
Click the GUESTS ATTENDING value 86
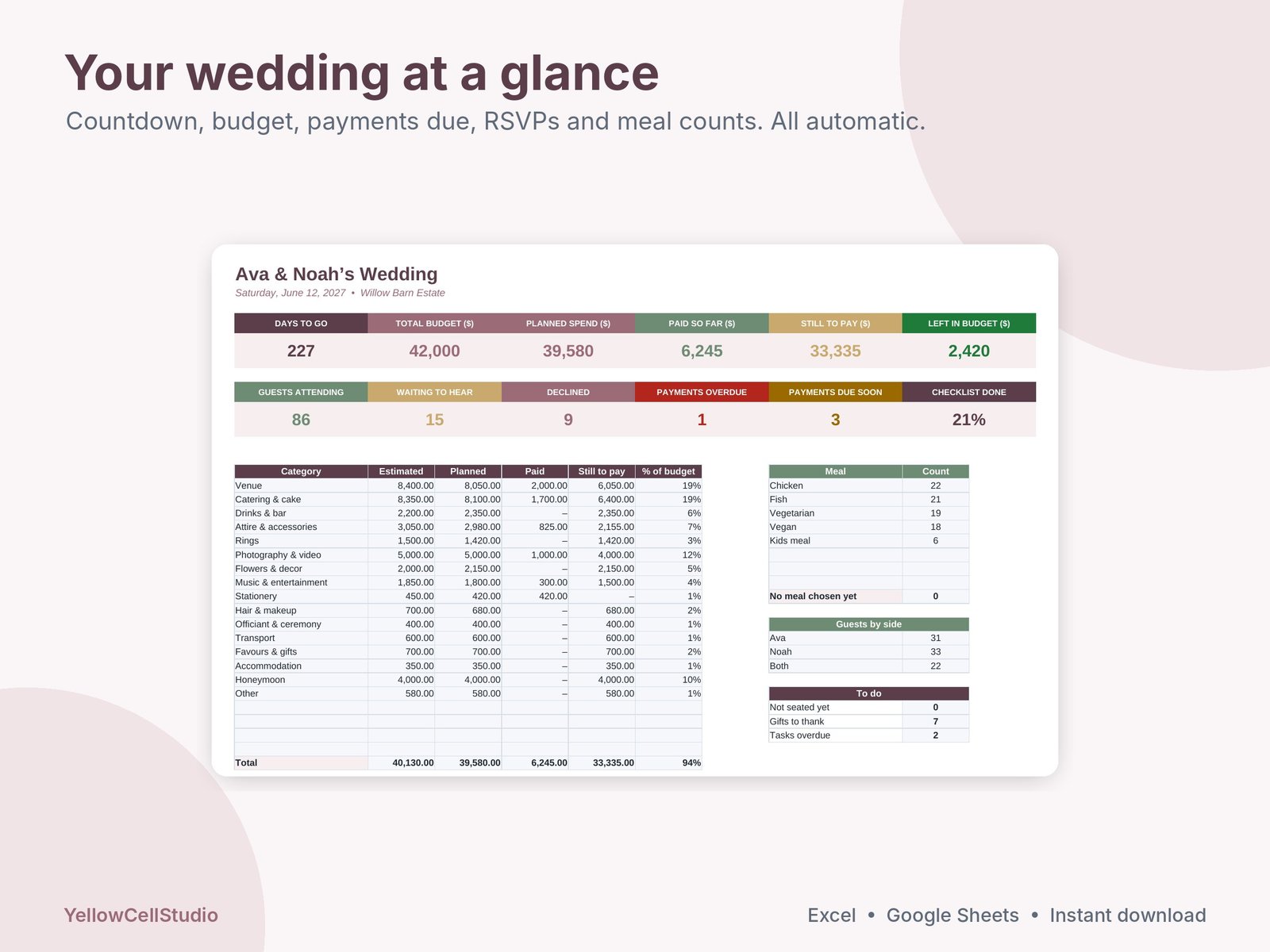[x=301, y=420]
